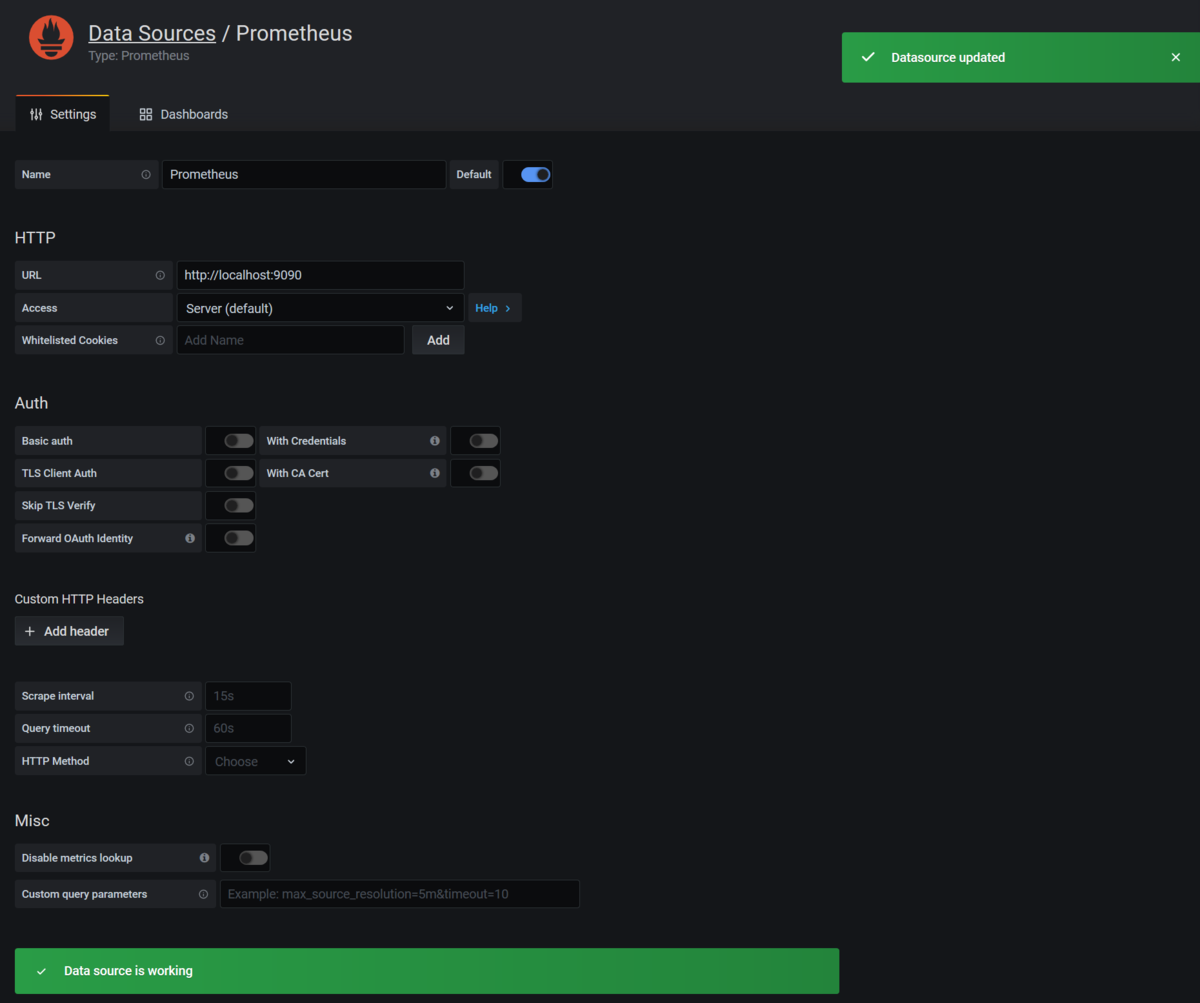The height and width of the screenshot is (1003, 1200).
Task: Enable the TLS Client Auth toggle
Action: tap(238, 473)
